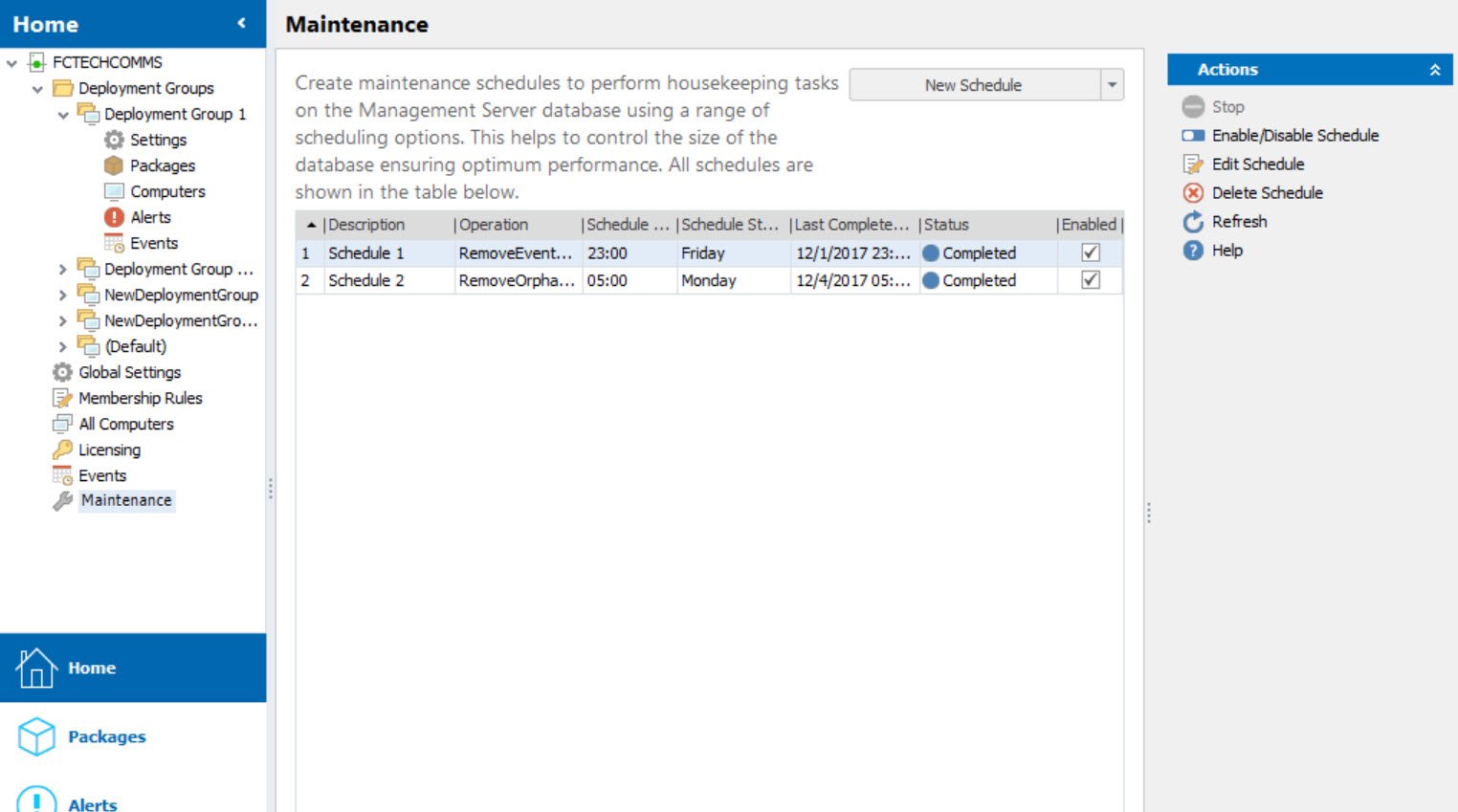Collapse the Deployment Group 1 tree node
The width and height of the screenshot is (1458, 812).
63,115
